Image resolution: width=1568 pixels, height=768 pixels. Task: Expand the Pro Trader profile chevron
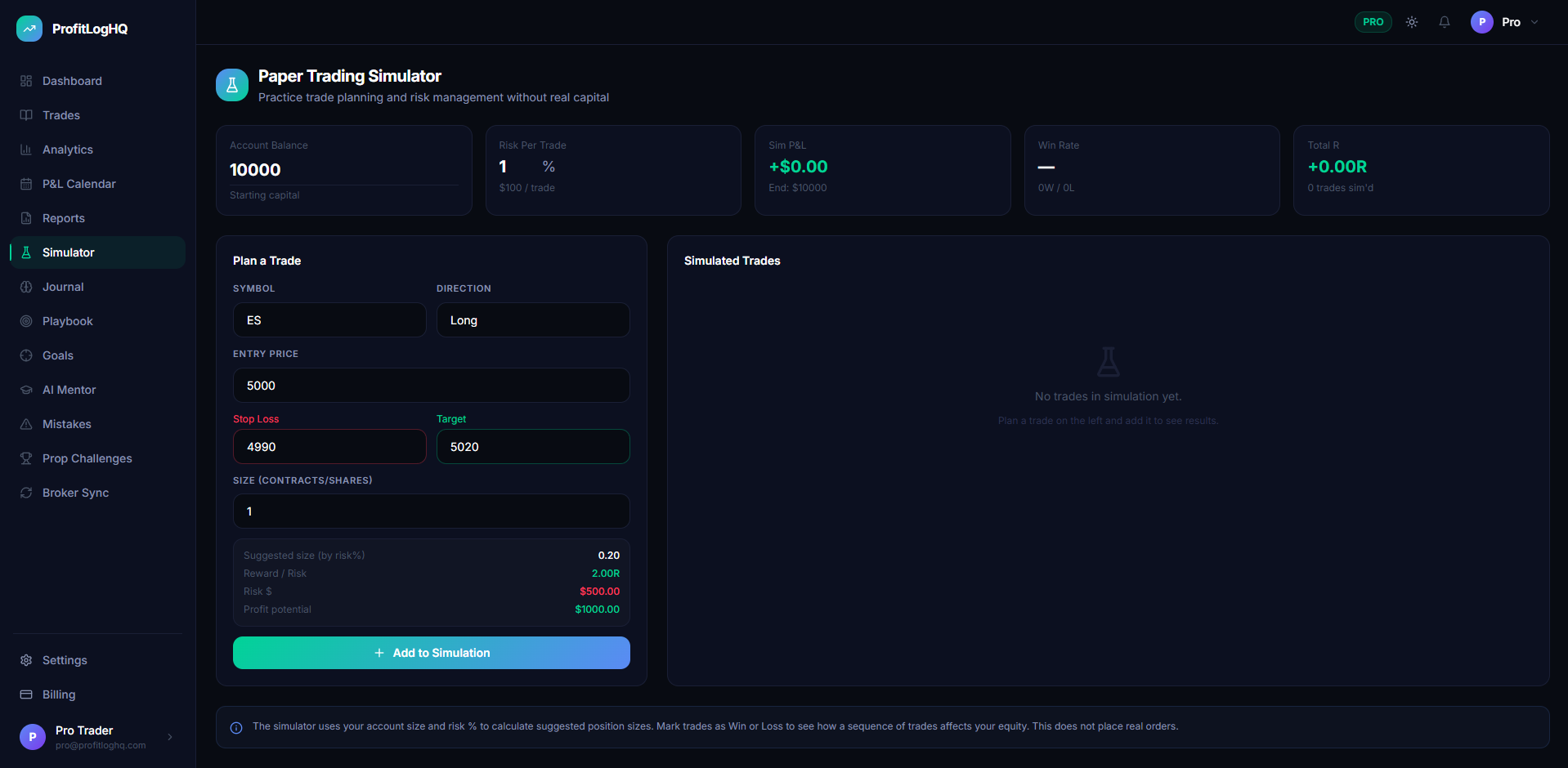169,737
